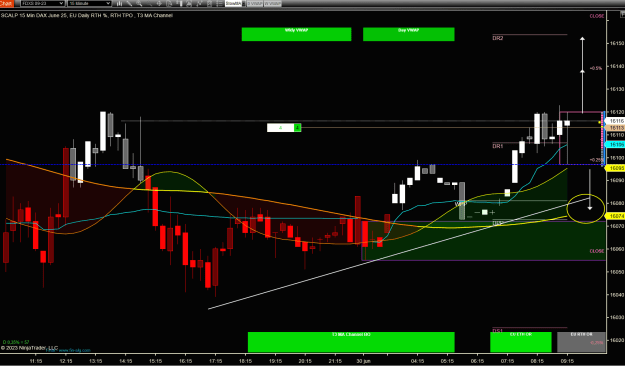Click the D 0.35% = 57 green text
This screenshot has width=625, height=366.
16,342
